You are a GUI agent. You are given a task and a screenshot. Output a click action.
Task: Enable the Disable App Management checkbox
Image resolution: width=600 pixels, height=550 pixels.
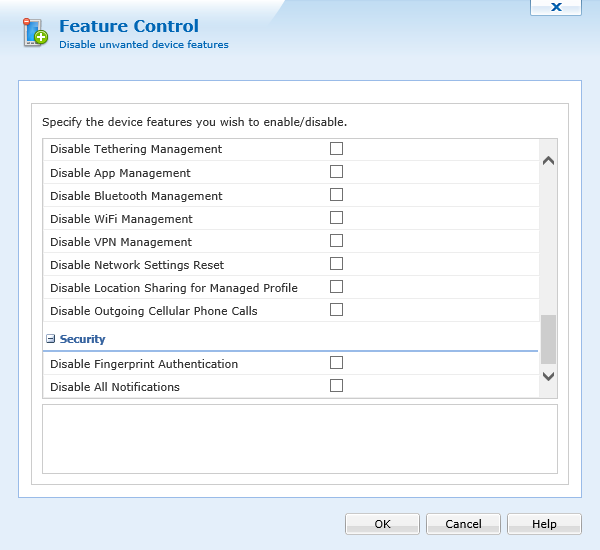336,171
